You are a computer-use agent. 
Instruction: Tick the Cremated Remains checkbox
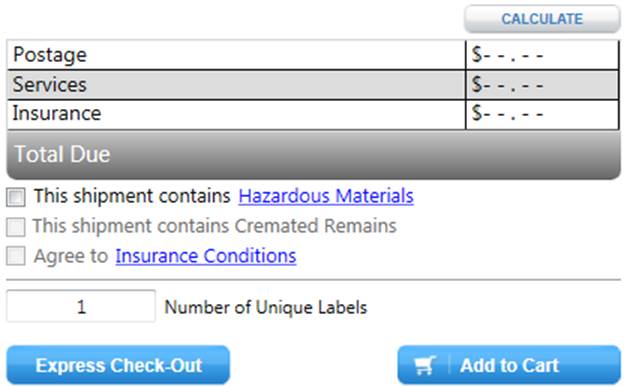point(16,227)
